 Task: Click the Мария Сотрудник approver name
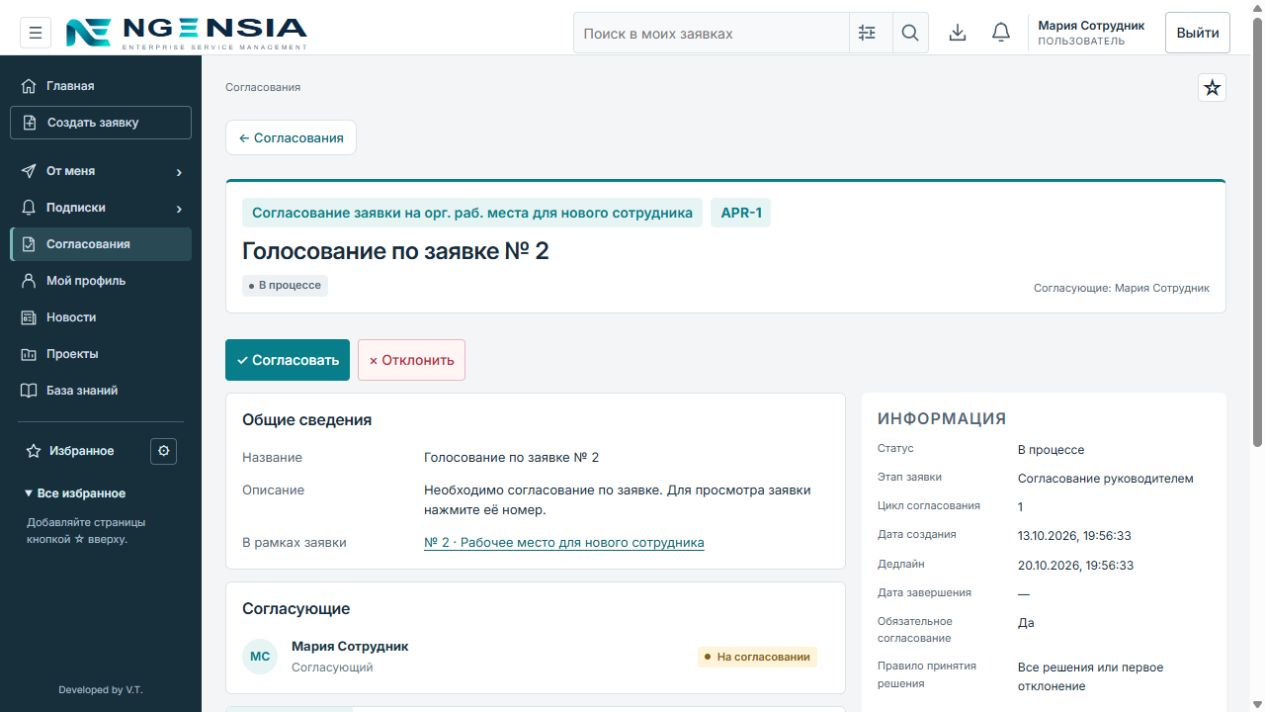pyautogui.click(x=350, y=646)
